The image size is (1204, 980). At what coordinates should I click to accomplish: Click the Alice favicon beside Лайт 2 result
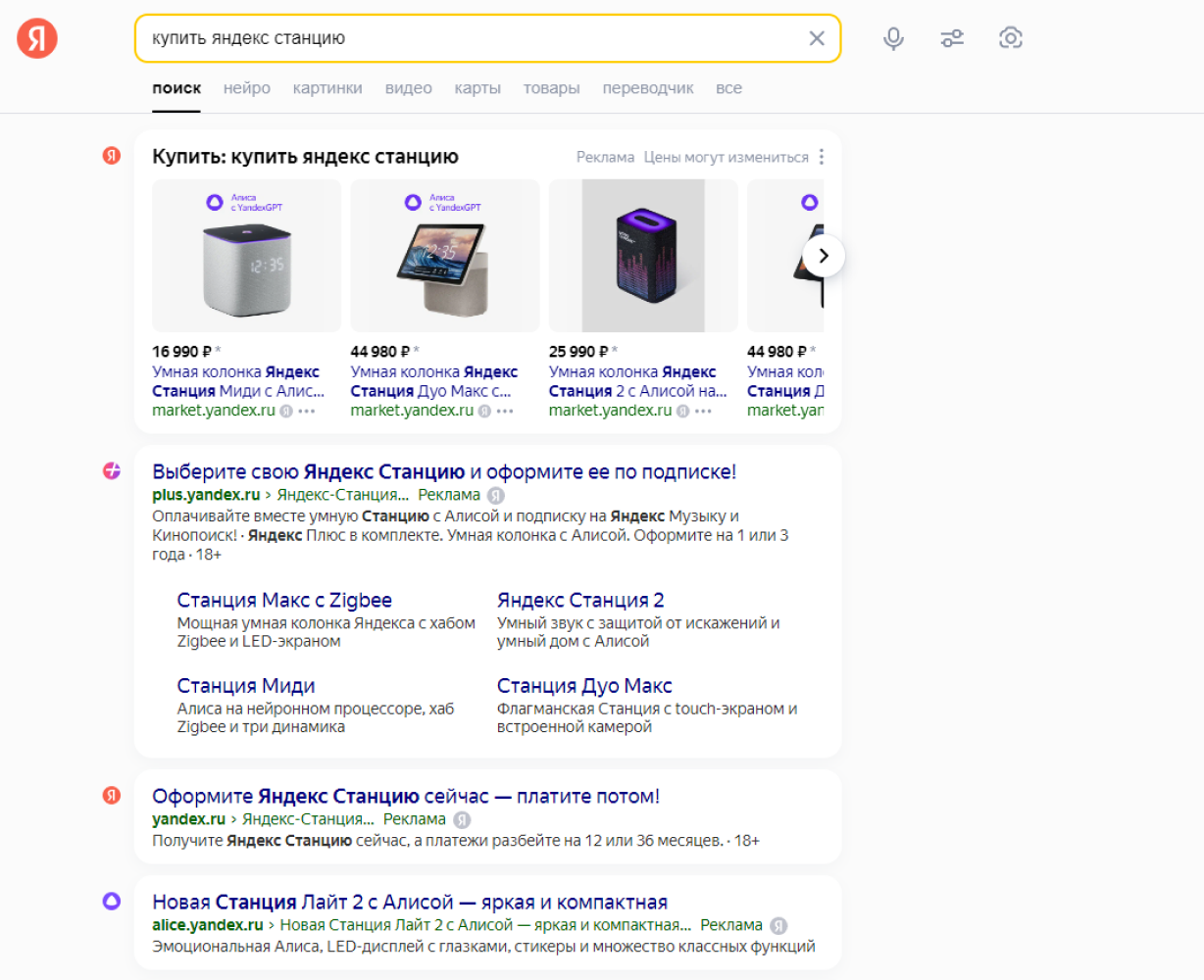[x=112, y=901]
